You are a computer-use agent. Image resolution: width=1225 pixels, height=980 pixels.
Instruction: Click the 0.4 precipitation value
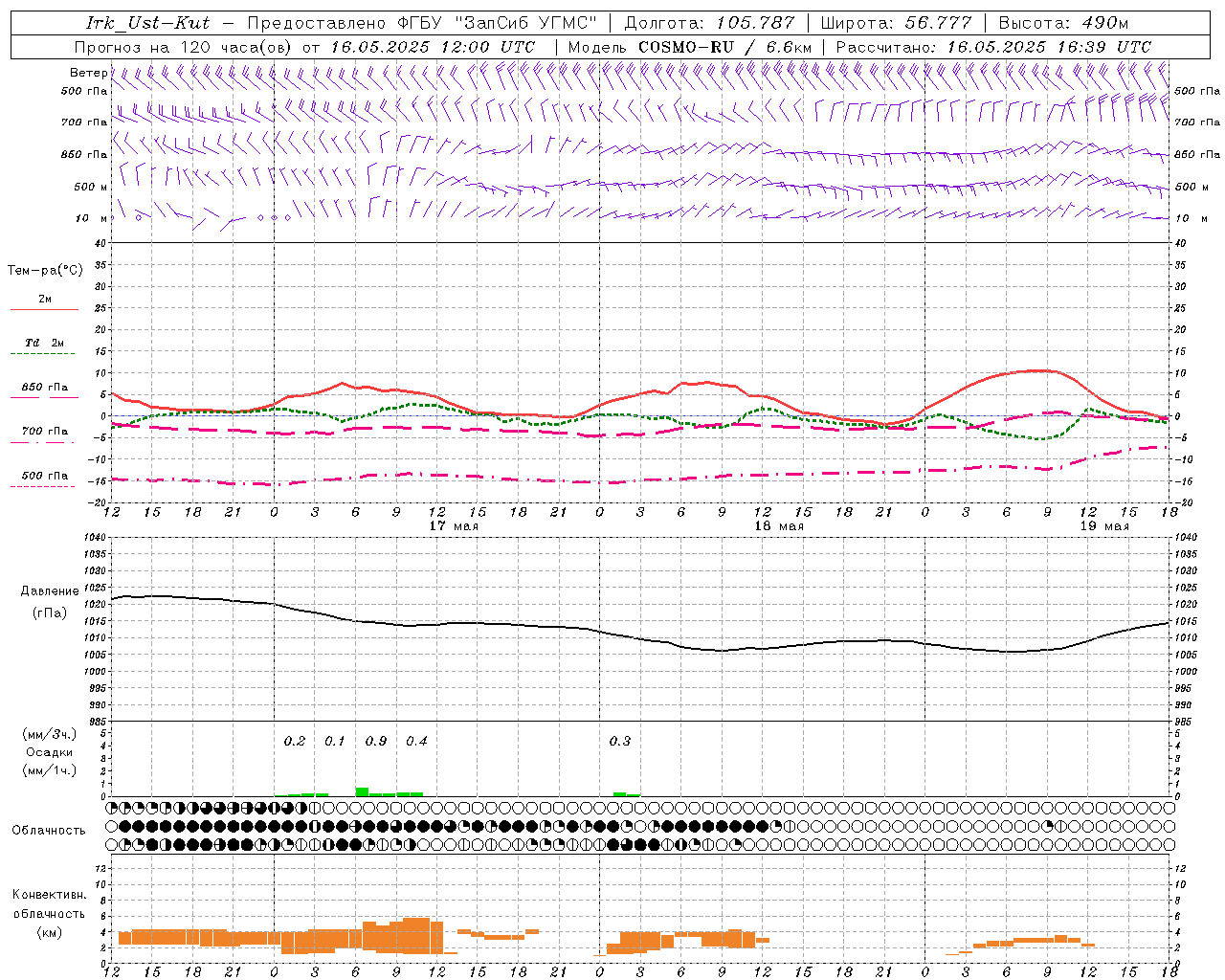[416, 741]
